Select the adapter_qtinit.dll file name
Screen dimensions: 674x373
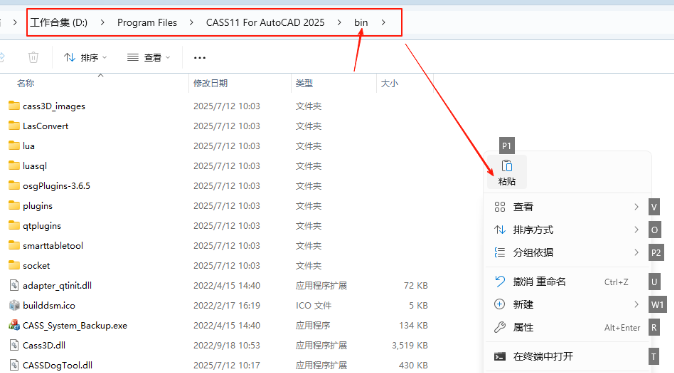point(57,286)
